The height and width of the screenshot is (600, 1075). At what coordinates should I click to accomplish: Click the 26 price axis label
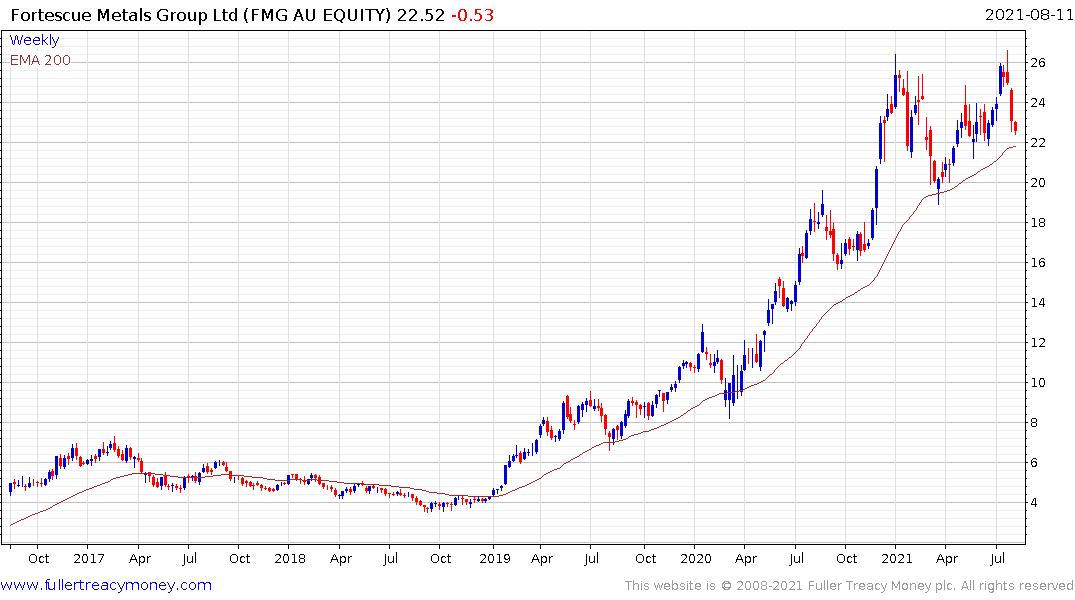pos(1038,62)
